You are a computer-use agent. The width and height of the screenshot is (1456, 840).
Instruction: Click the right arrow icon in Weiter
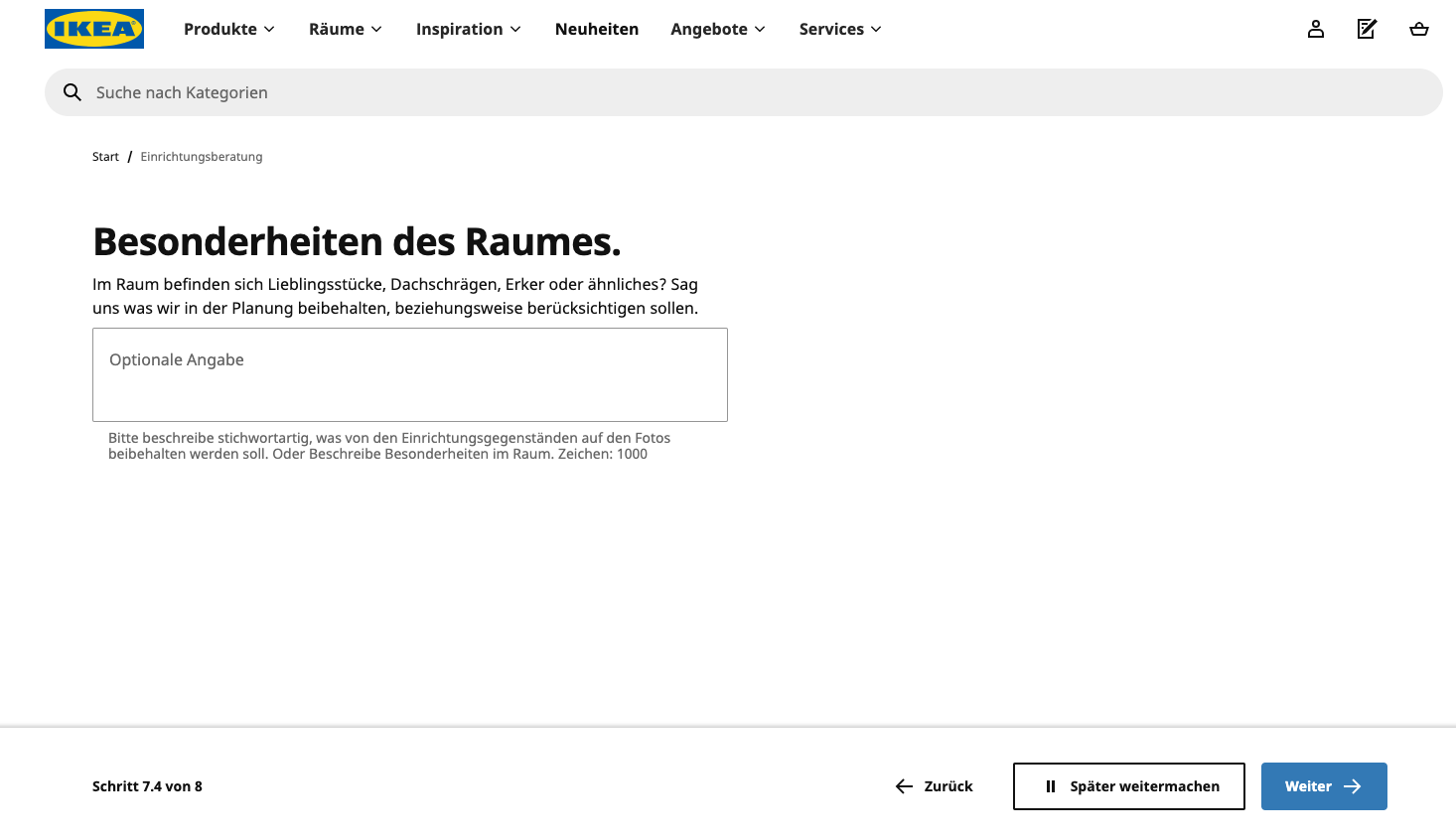pos(1353,786)
